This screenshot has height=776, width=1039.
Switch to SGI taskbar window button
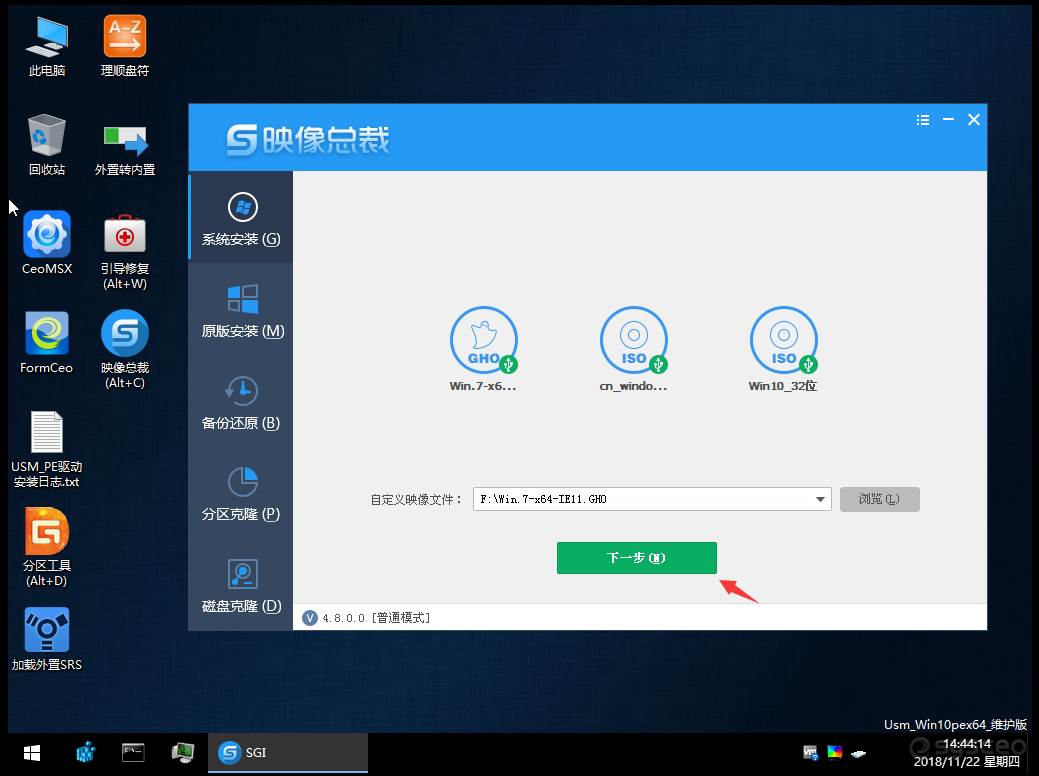(288, 753)
